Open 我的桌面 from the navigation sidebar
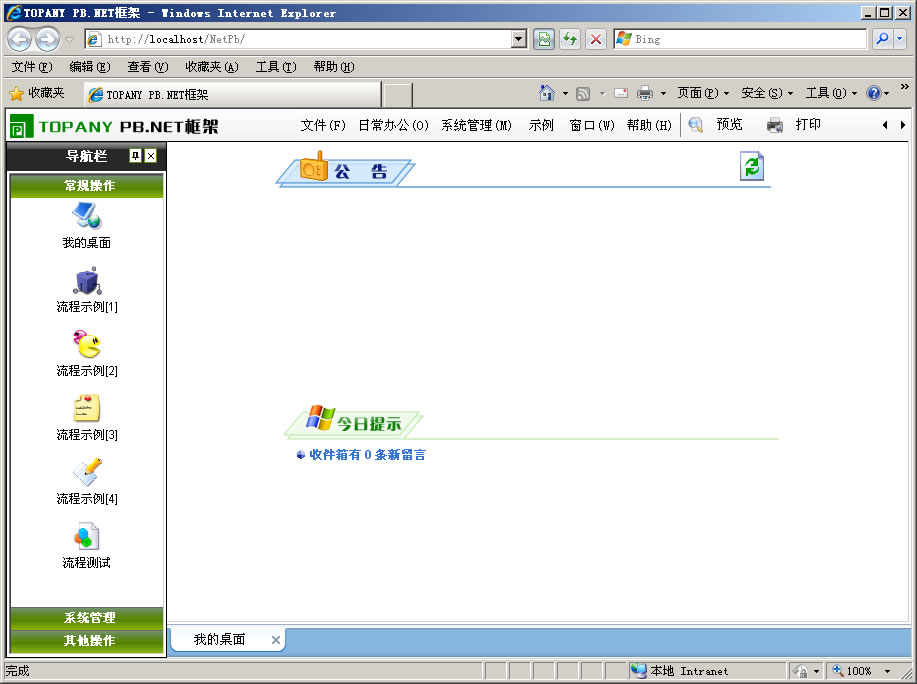 click(86, 224)
